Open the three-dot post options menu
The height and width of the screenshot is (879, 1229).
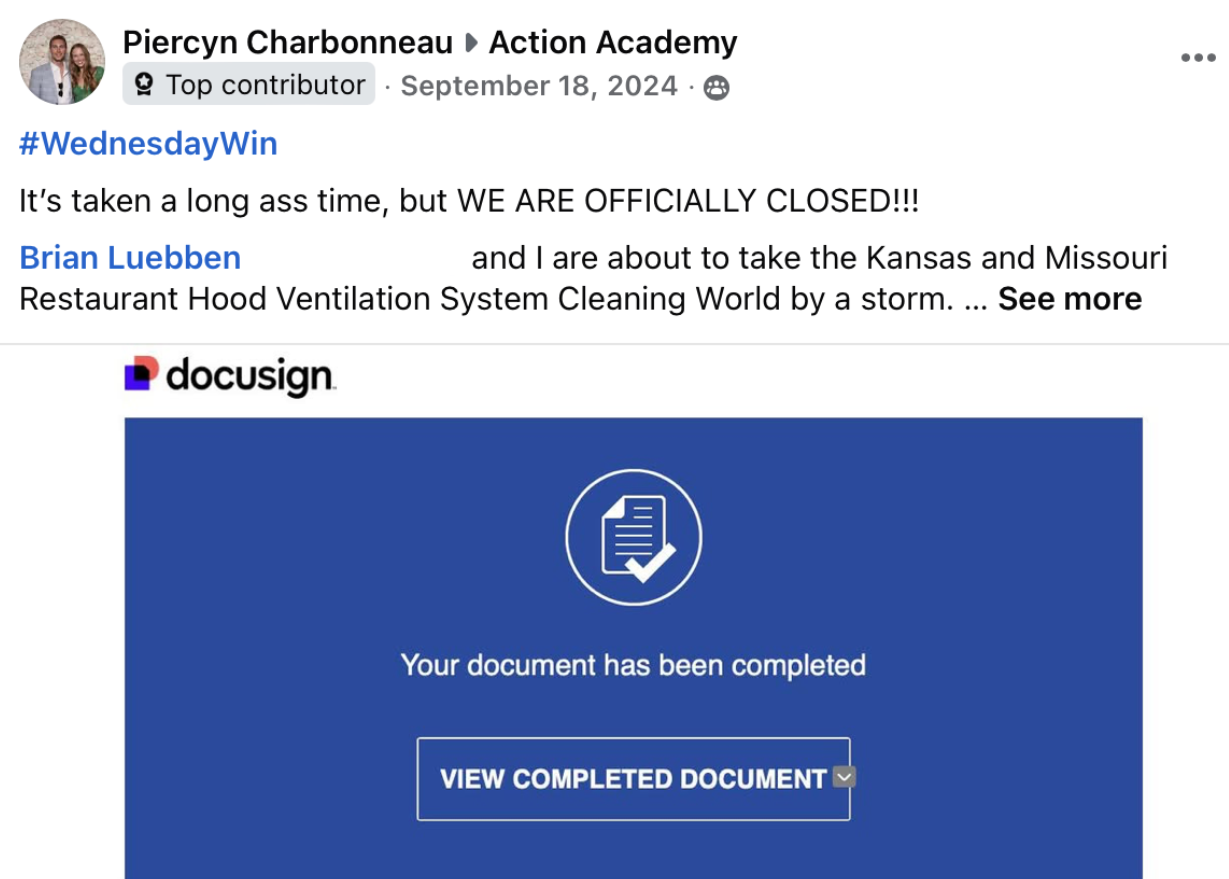(1197, 58)
